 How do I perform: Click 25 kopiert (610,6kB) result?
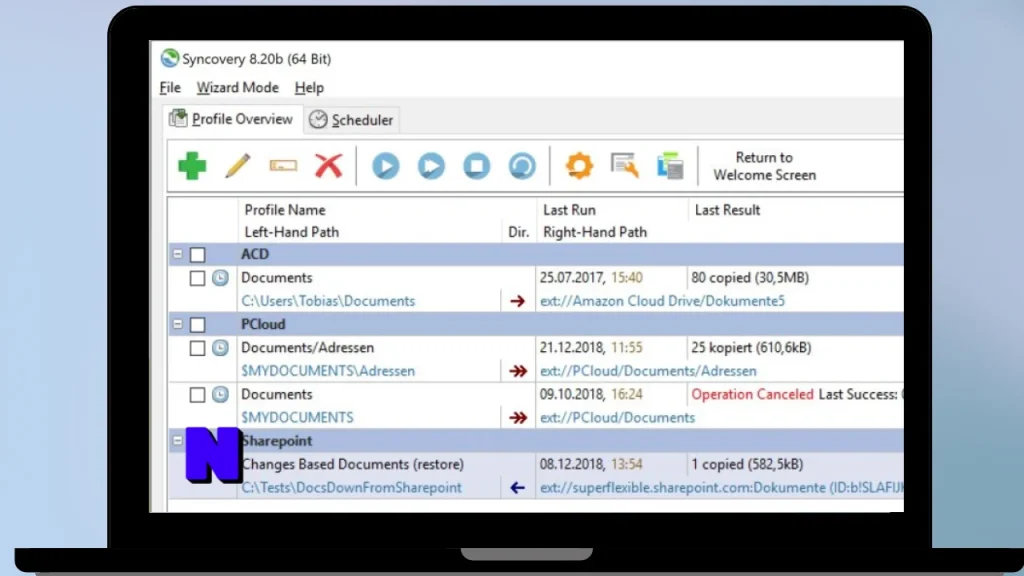pyautogui.click(x=751, y=347)
